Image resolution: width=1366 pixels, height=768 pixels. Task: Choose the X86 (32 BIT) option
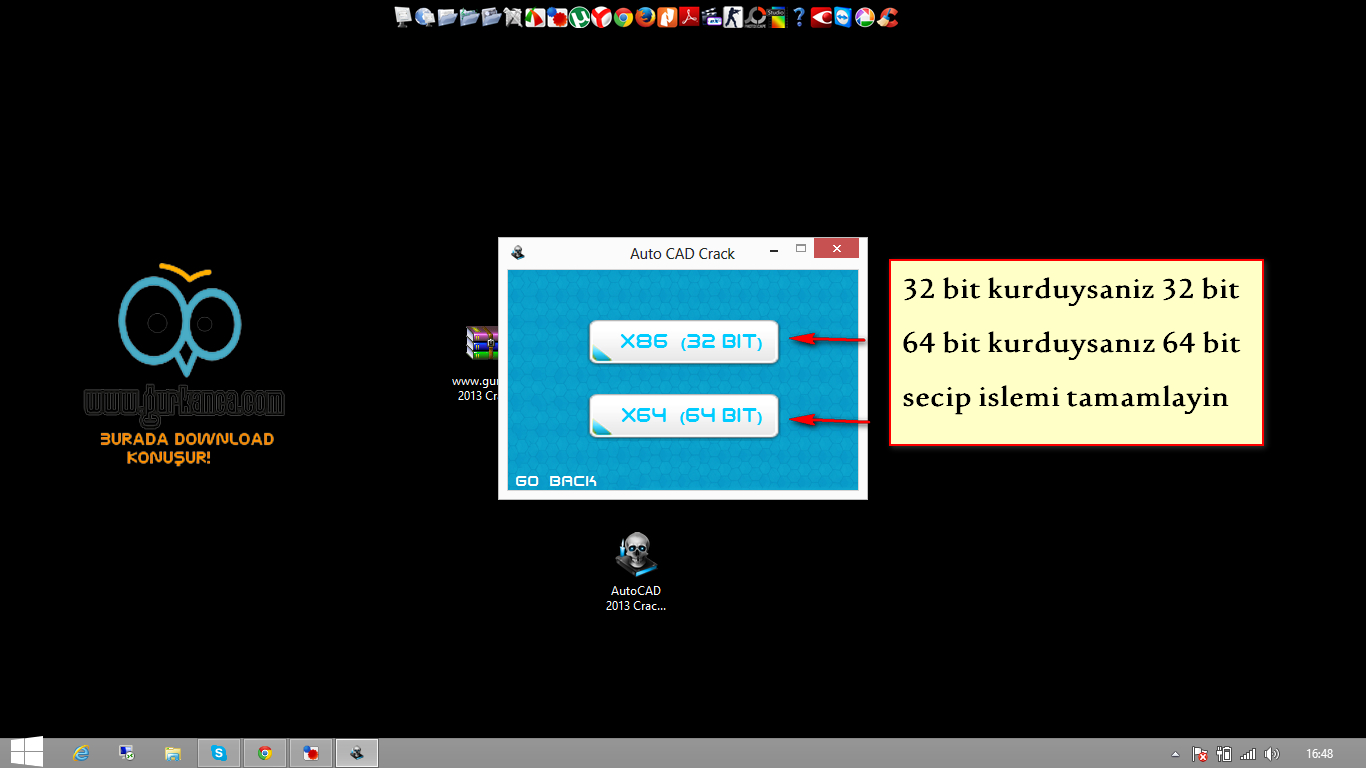684,342
